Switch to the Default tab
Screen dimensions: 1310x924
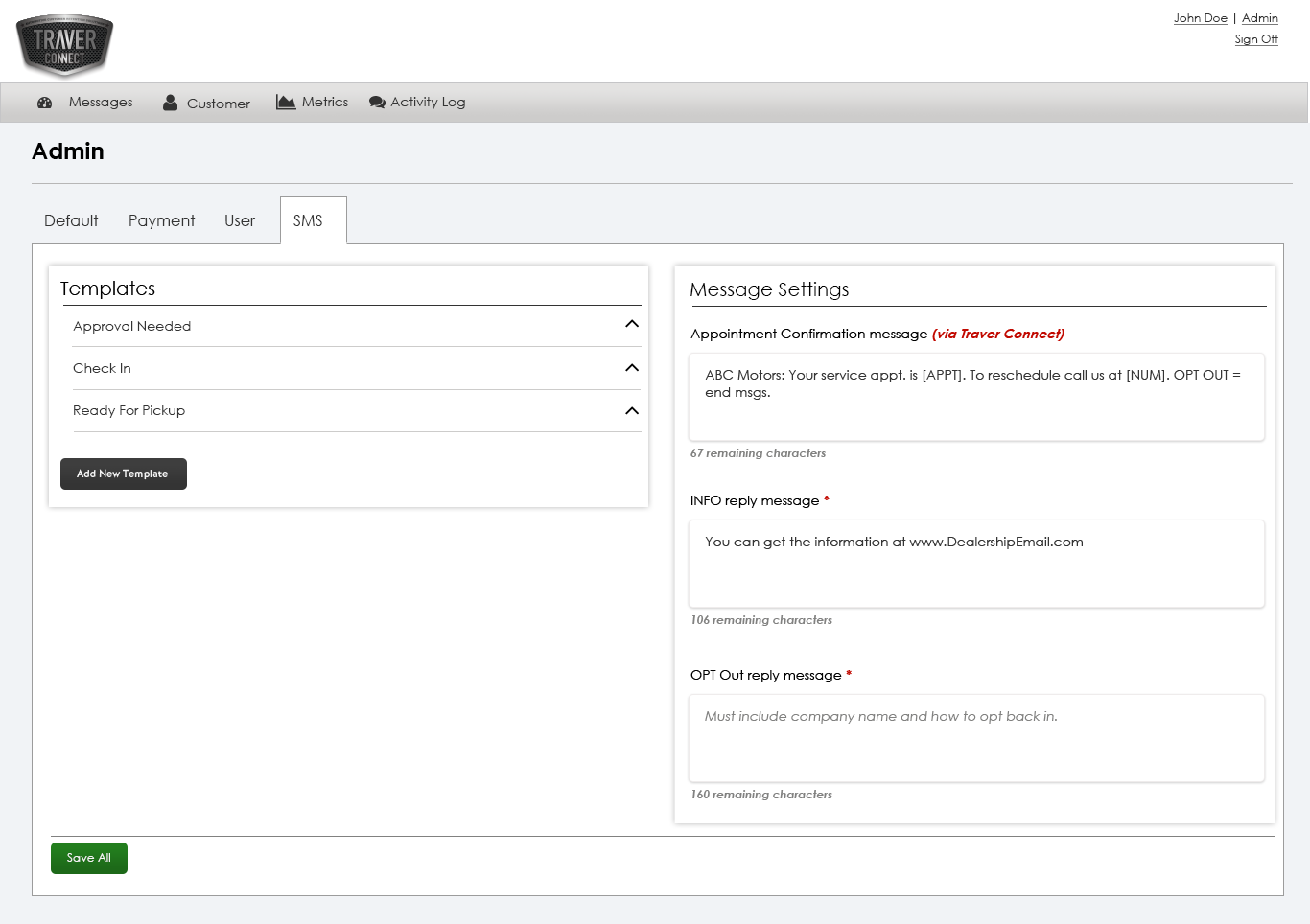pos(71,220)
